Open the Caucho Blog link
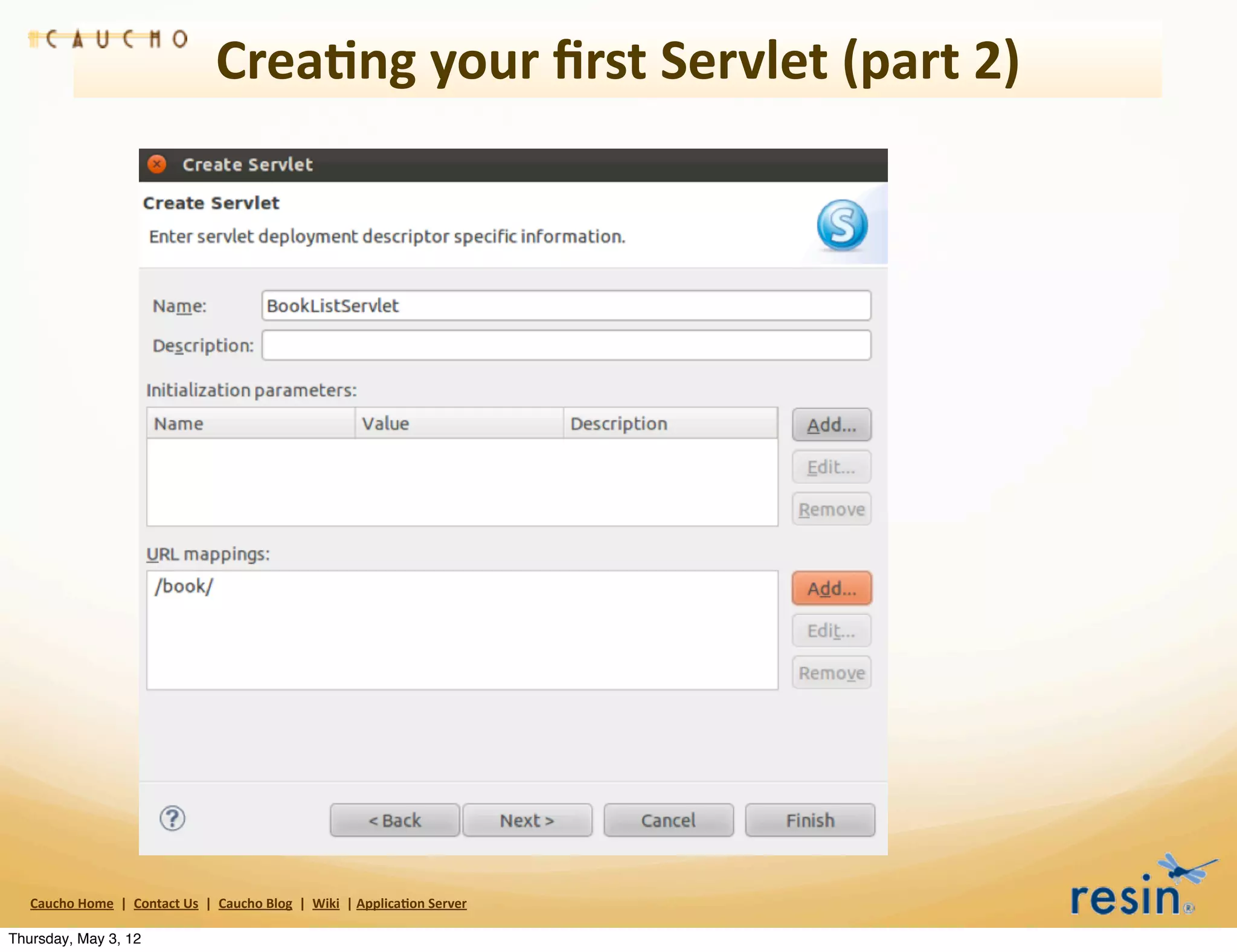The width and height of the screenshot is (1237, 952). [255, 904]
